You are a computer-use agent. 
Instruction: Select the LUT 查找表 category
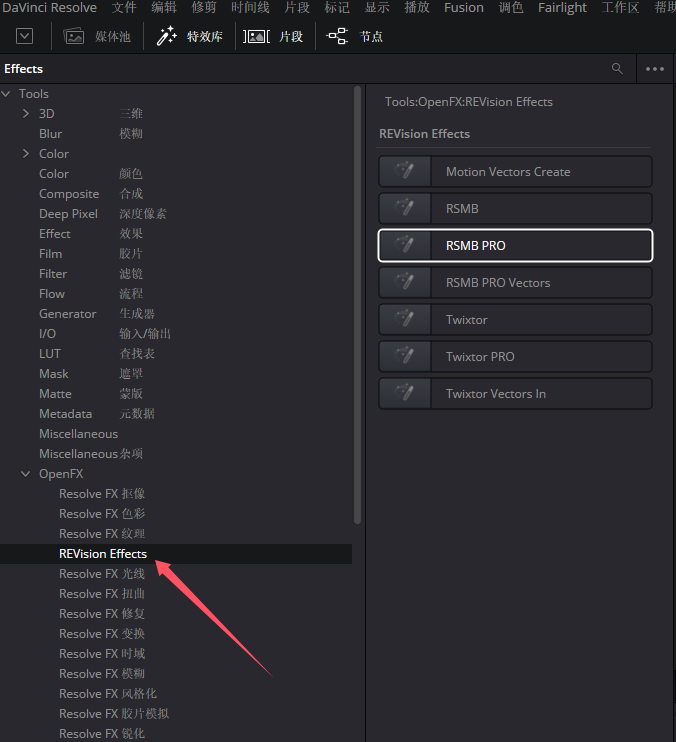coord(97,353)
